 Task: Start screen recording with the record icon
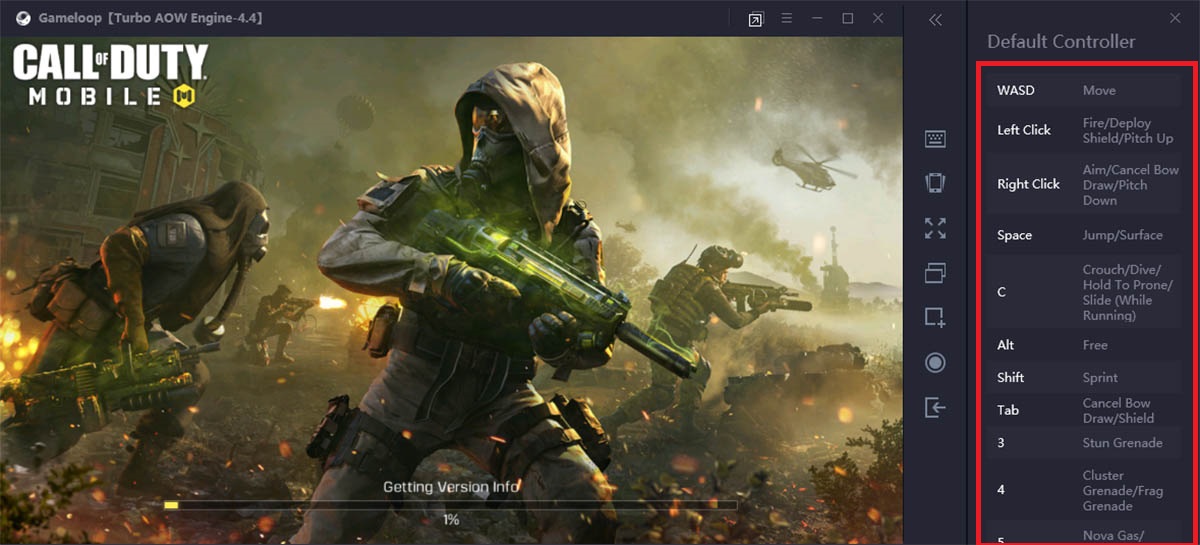tap(935, 362)
